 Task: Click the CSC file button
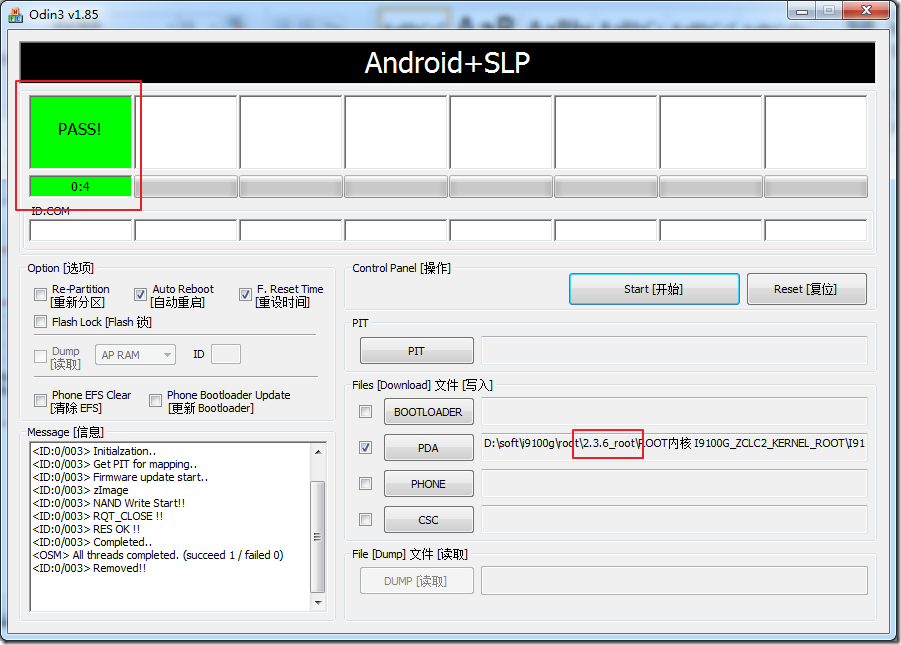(x=429, y=520)
